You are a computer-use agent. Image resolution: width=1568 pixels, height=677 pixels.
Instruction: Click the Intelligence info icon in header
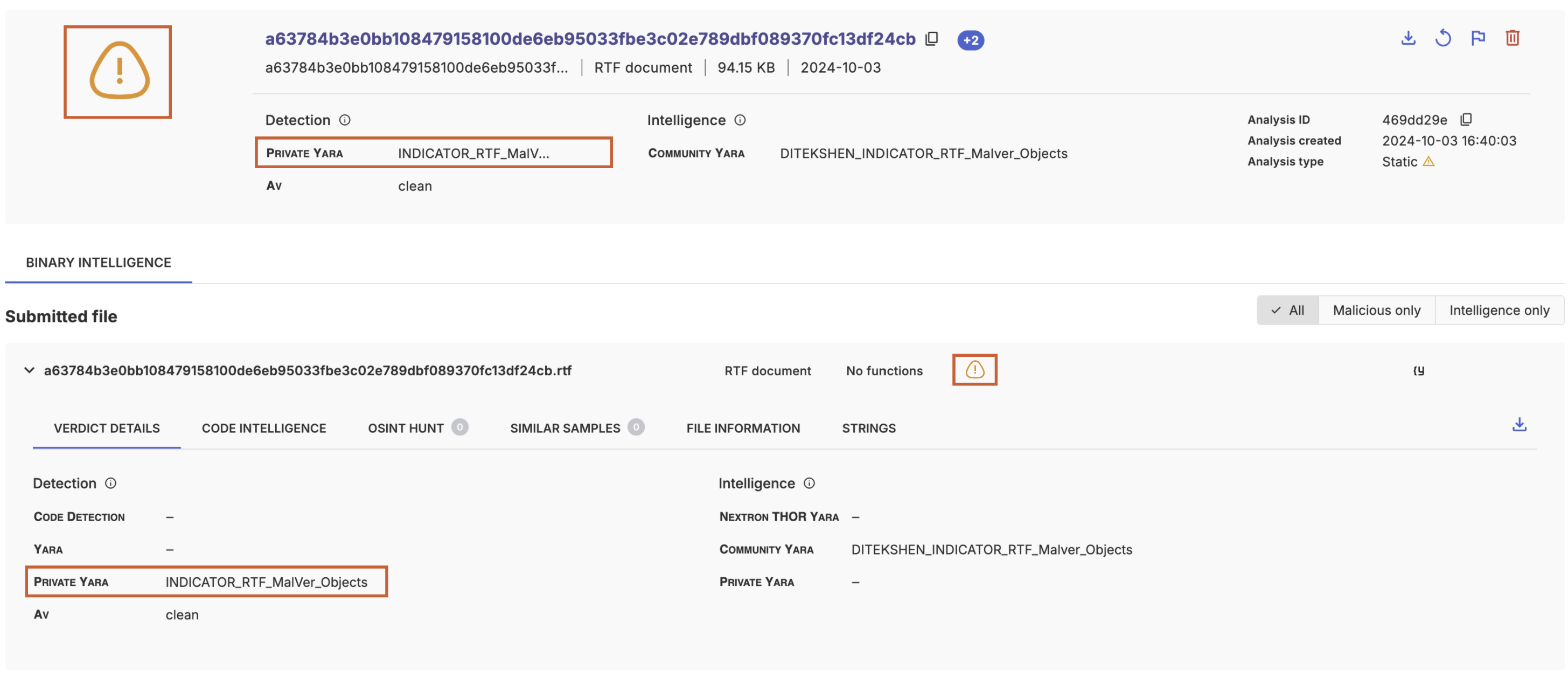click(x=740, y=120)
